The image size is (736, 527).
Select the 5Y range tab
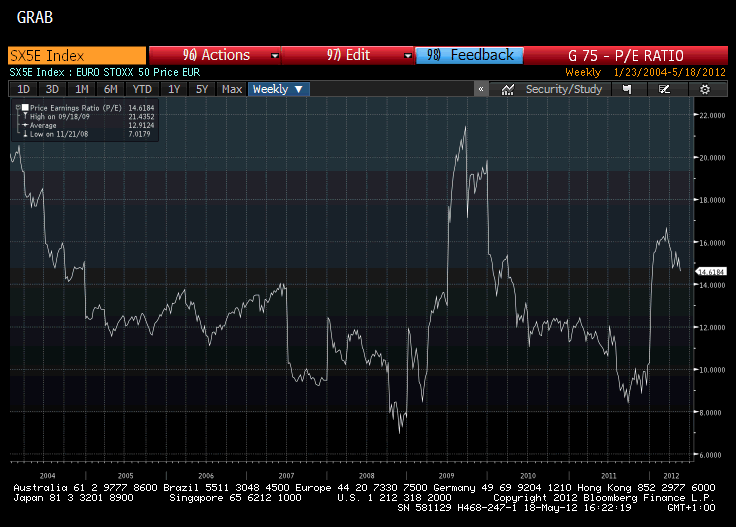pyautogui.click(x=202, y=89)
